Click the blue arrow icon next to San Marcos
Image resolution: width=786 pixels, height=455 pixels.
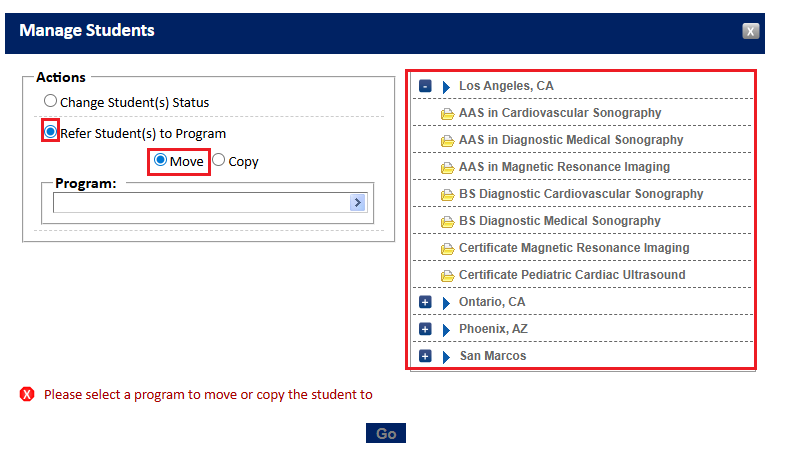[446, 357]
